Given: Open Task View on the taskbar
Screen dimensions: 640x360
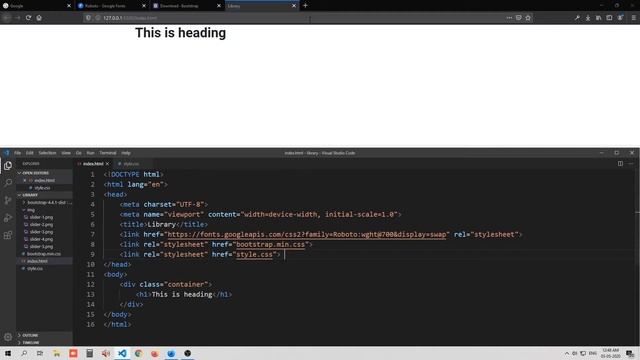Looking at the screenshot, I should click(x=40, y=353).
